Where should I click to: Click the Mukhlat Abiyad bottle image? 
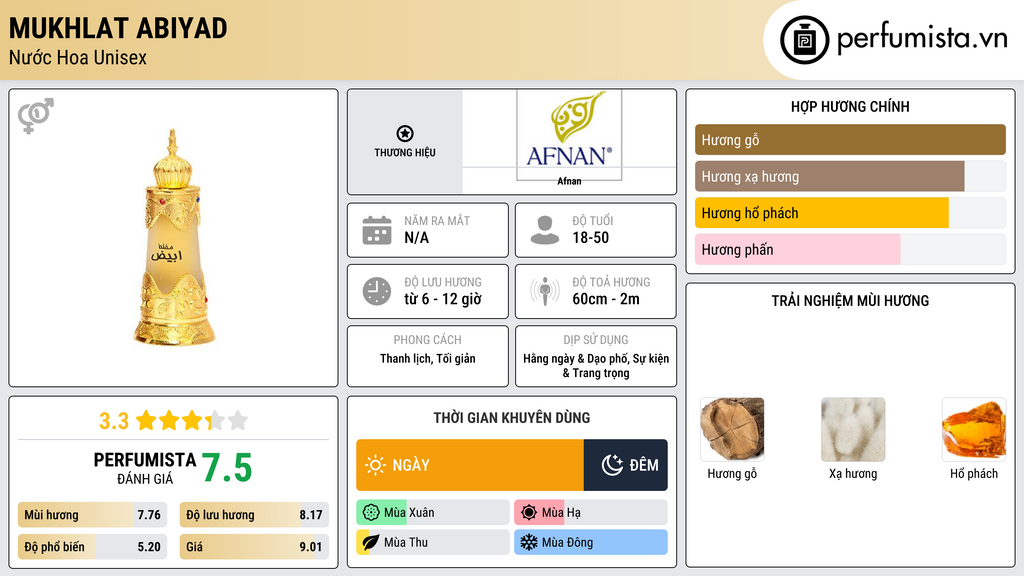(x=173, y=238)
